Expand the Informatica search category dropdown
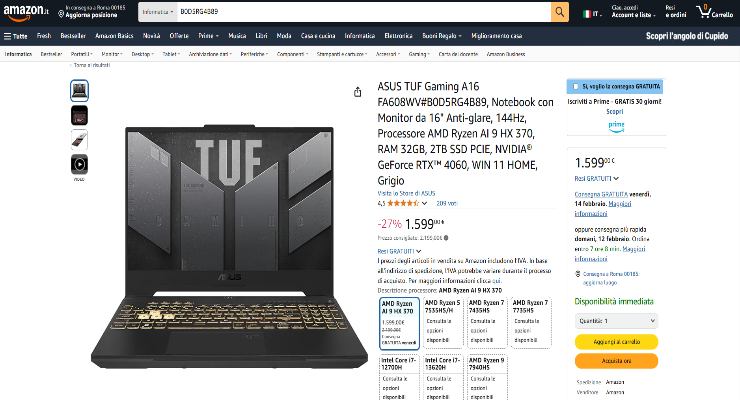The height and width of the screenshot is (400, 740). [x=158, y=12]
